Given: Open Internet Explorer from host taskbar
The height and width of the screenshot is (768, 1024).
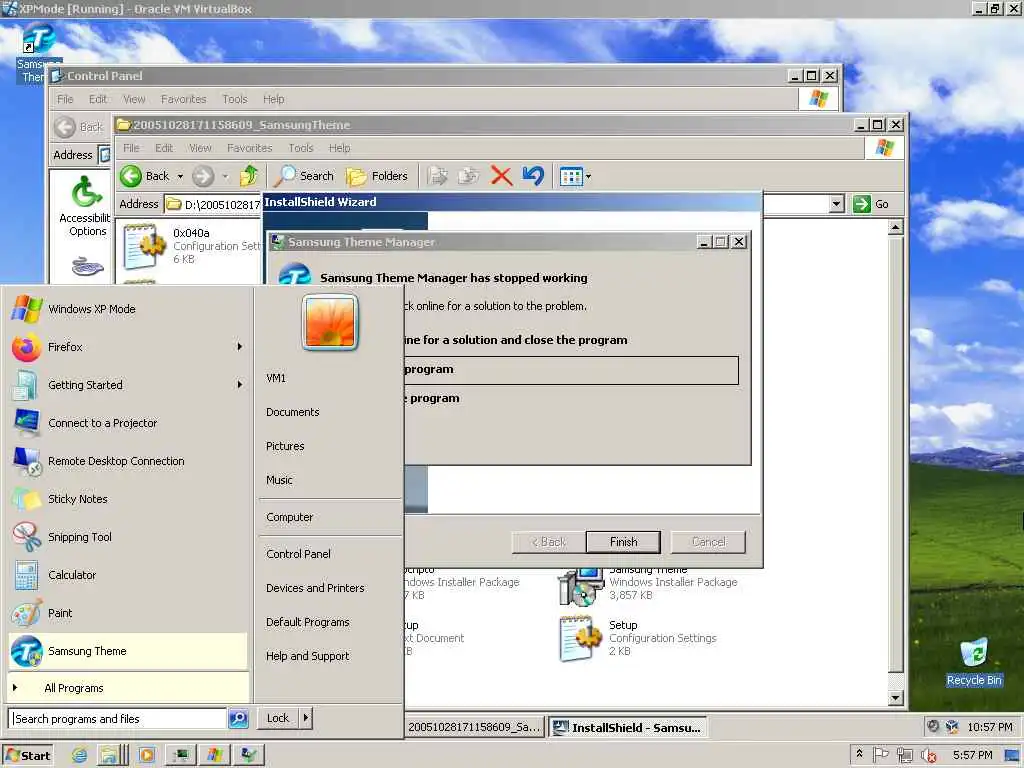Looking at the screenshot, I should click(x=80, y=756).
